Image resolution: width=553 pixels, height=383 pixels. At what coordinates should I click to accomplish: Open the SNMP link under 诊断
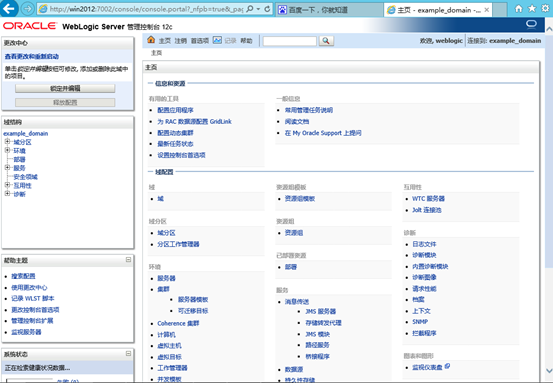pyautogui.click(x=420, y=322)
